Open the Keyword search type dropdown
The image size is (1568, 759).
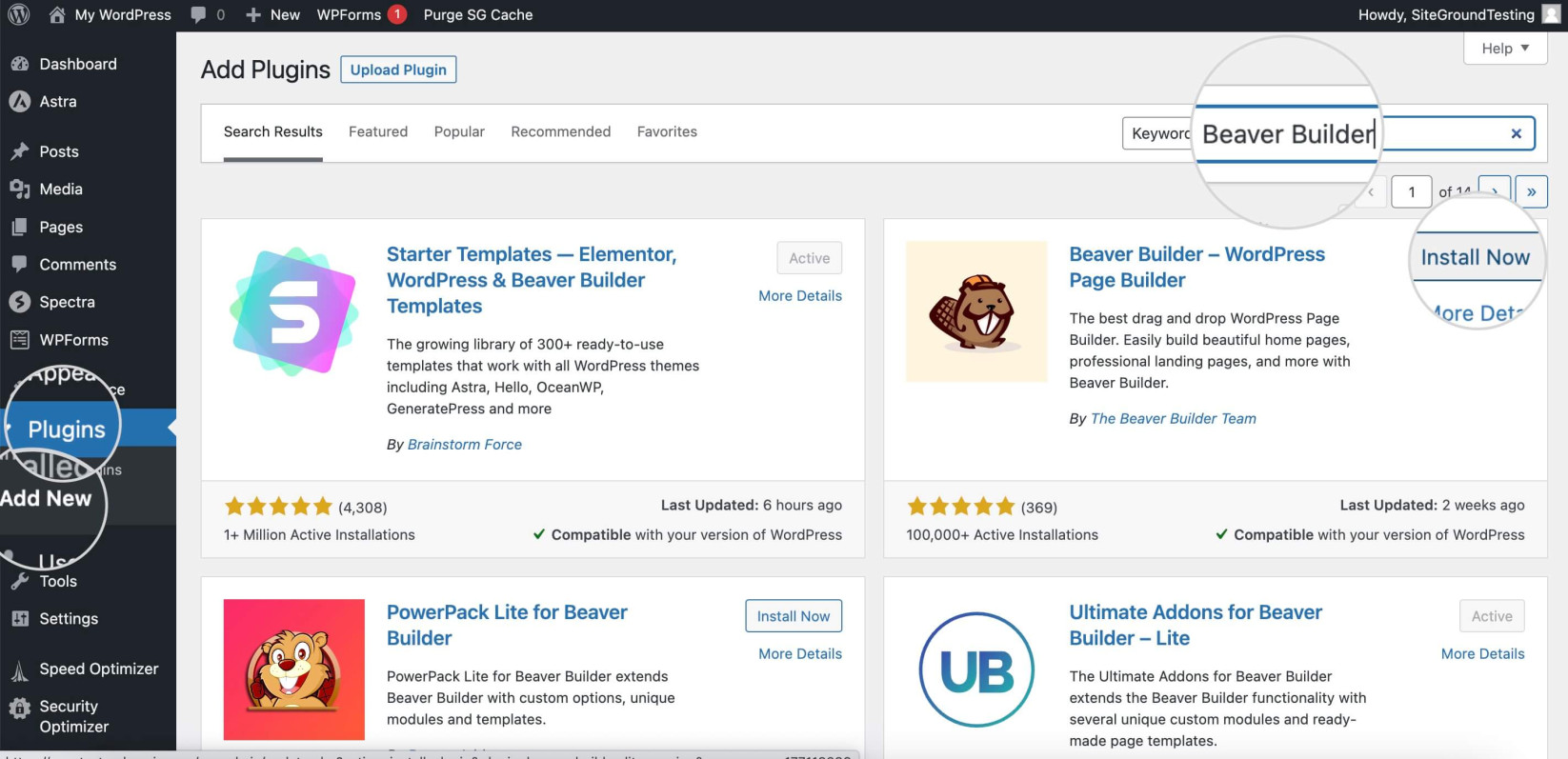coord(1158,133)
